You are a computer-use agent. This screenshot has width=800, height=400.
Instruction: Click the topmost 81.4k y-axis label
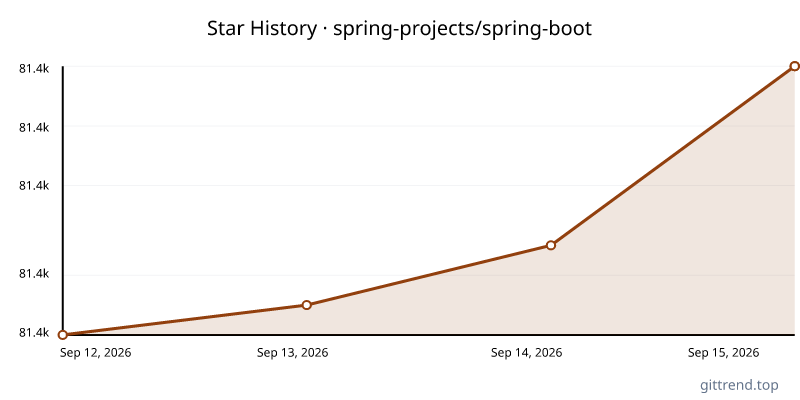click(x=34, y=69)
